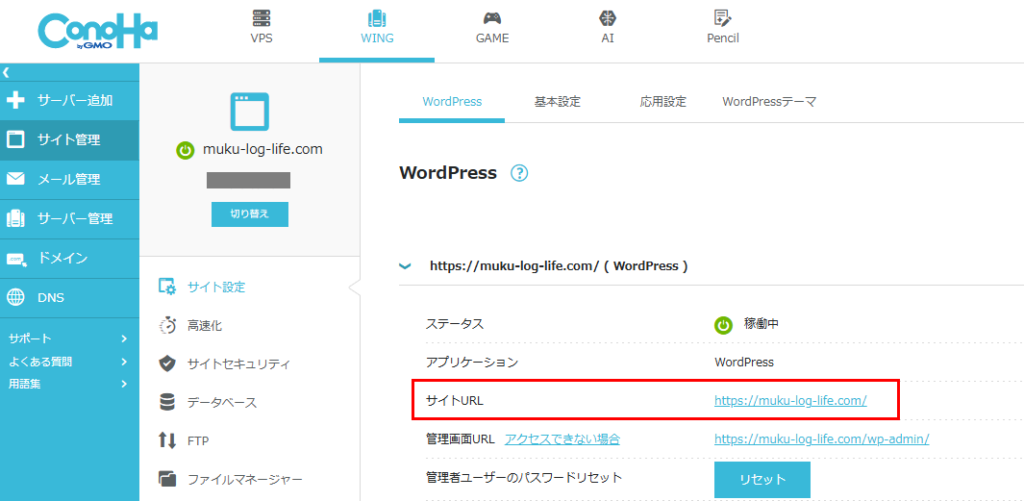Click the plus icon for サーバー追加
Screen dimensions: 1024x501
[x=15, y=101]
